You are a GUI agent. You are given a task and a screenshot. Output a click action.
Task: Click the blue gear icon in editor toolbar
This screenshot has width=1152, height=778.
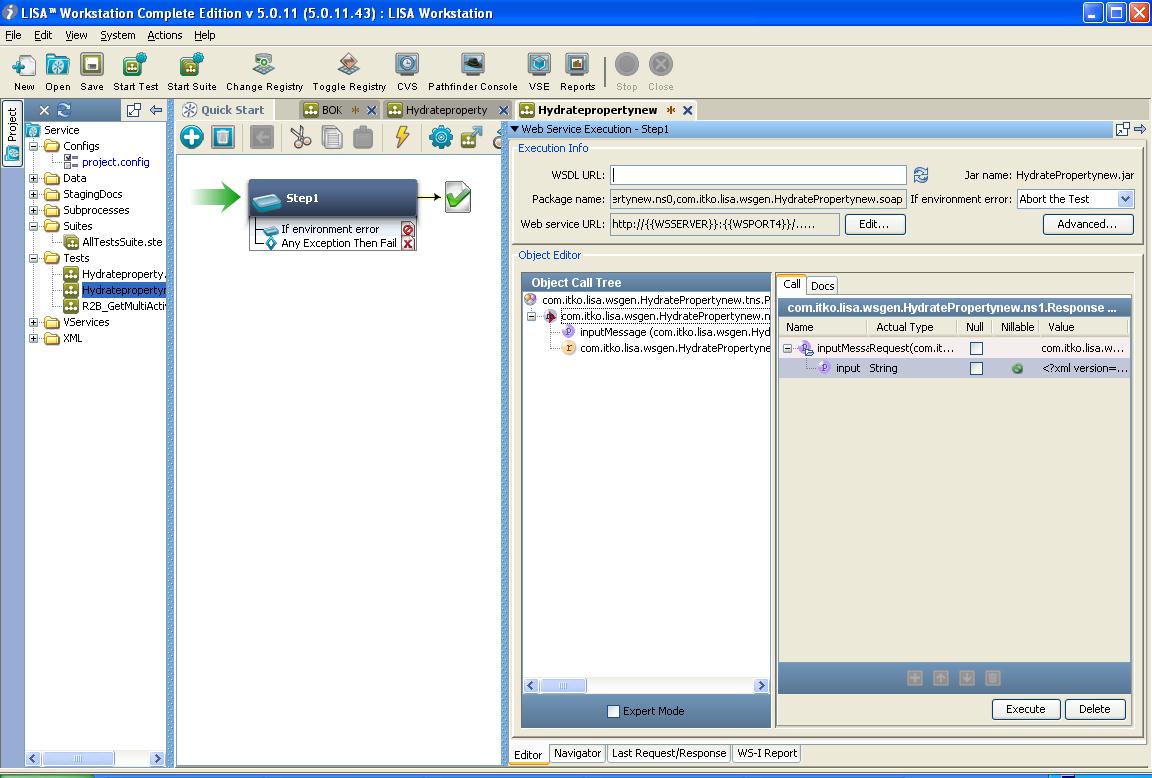[441, 137]
